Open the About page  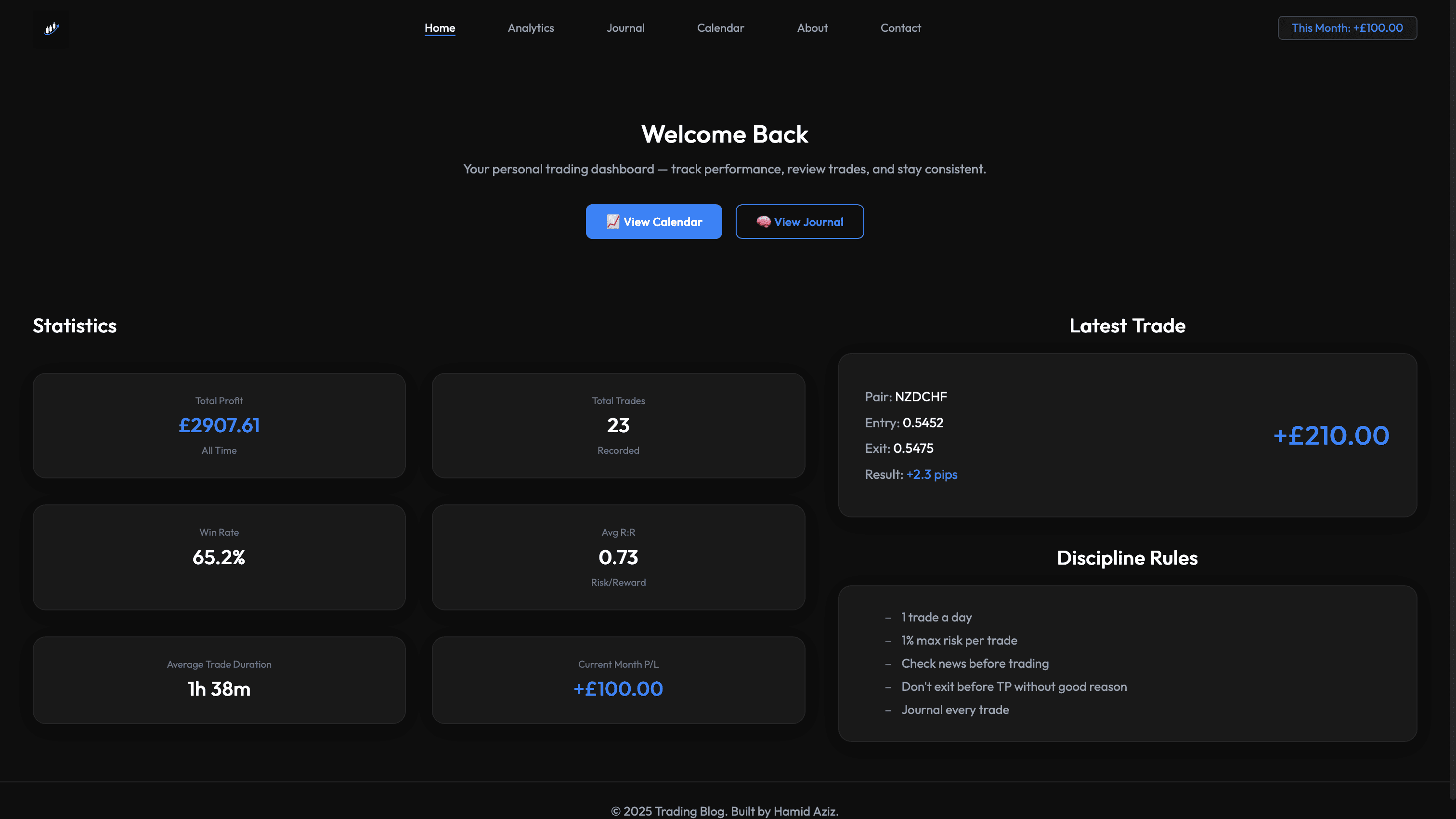812,28
